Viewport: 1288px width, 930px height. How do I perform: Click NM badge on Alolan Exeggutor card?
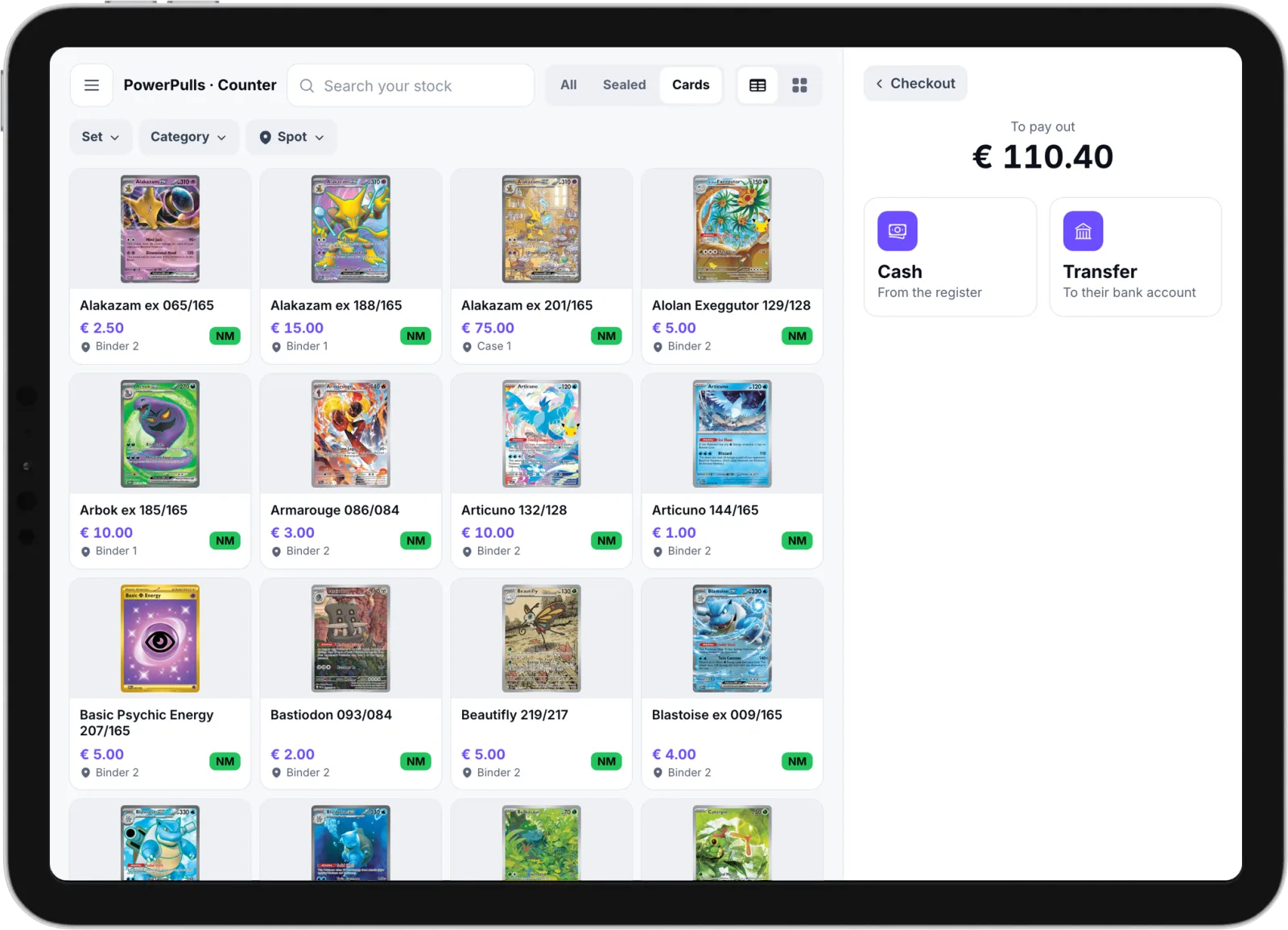[x=797, y=336]
